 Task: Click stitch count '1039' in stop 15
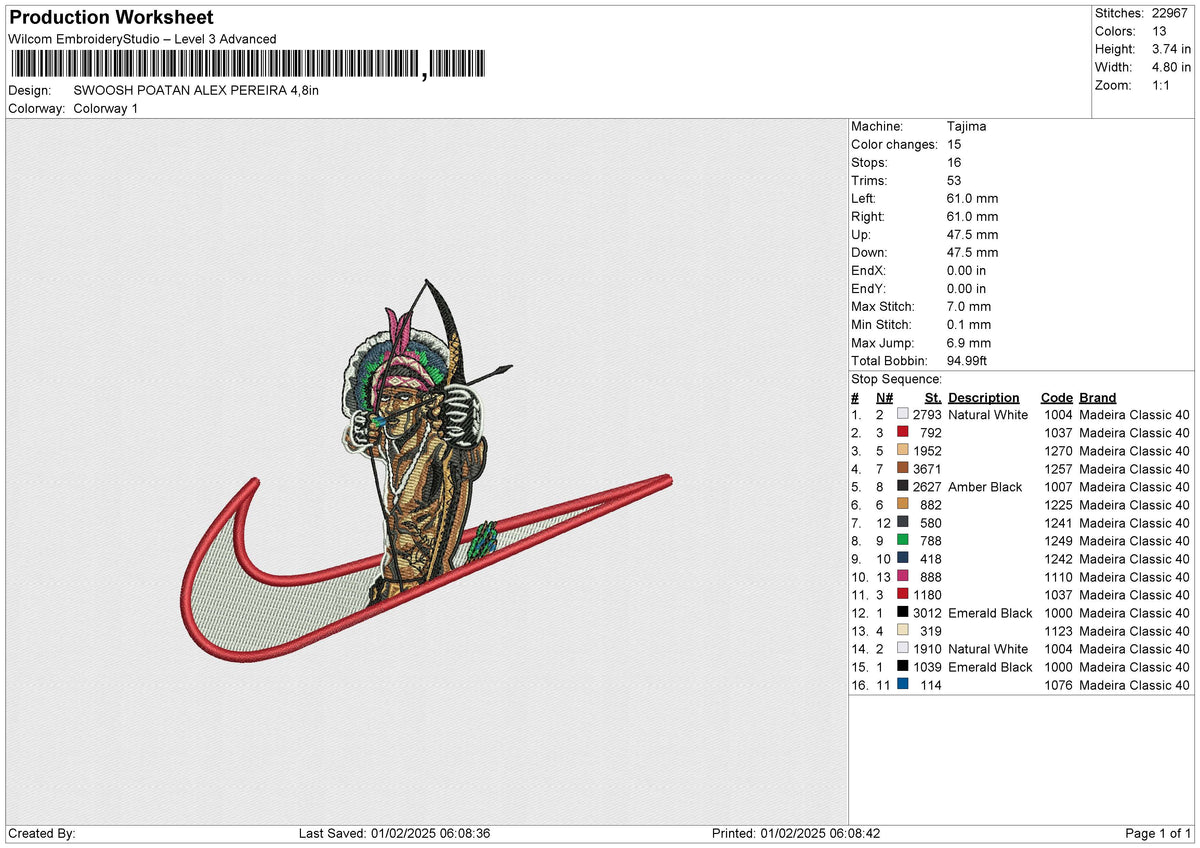(927, 667)
